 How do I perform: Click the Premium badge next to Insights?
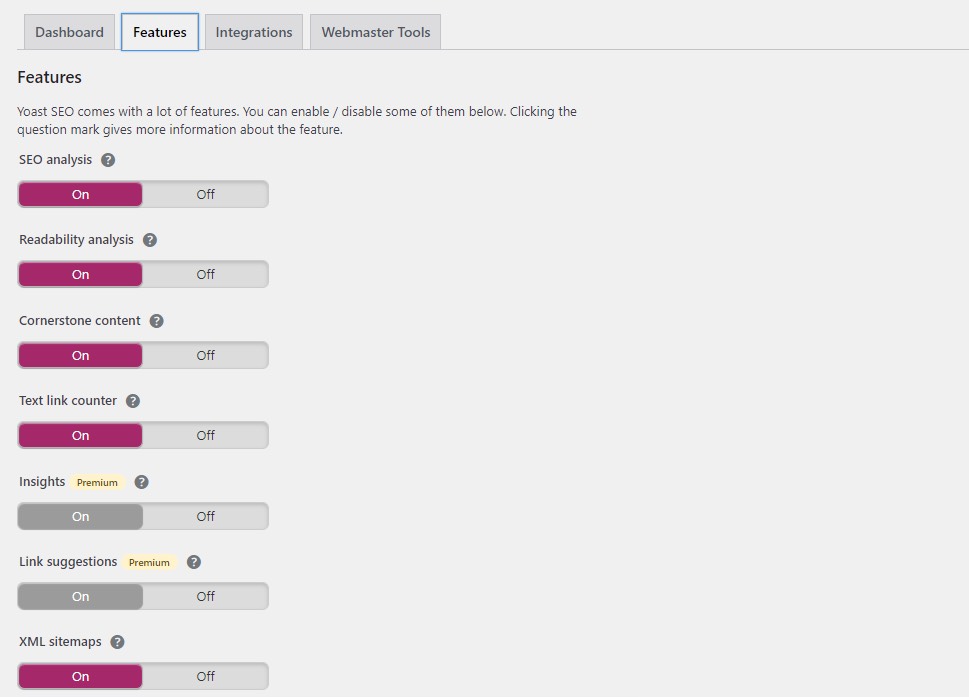point(97,482)
